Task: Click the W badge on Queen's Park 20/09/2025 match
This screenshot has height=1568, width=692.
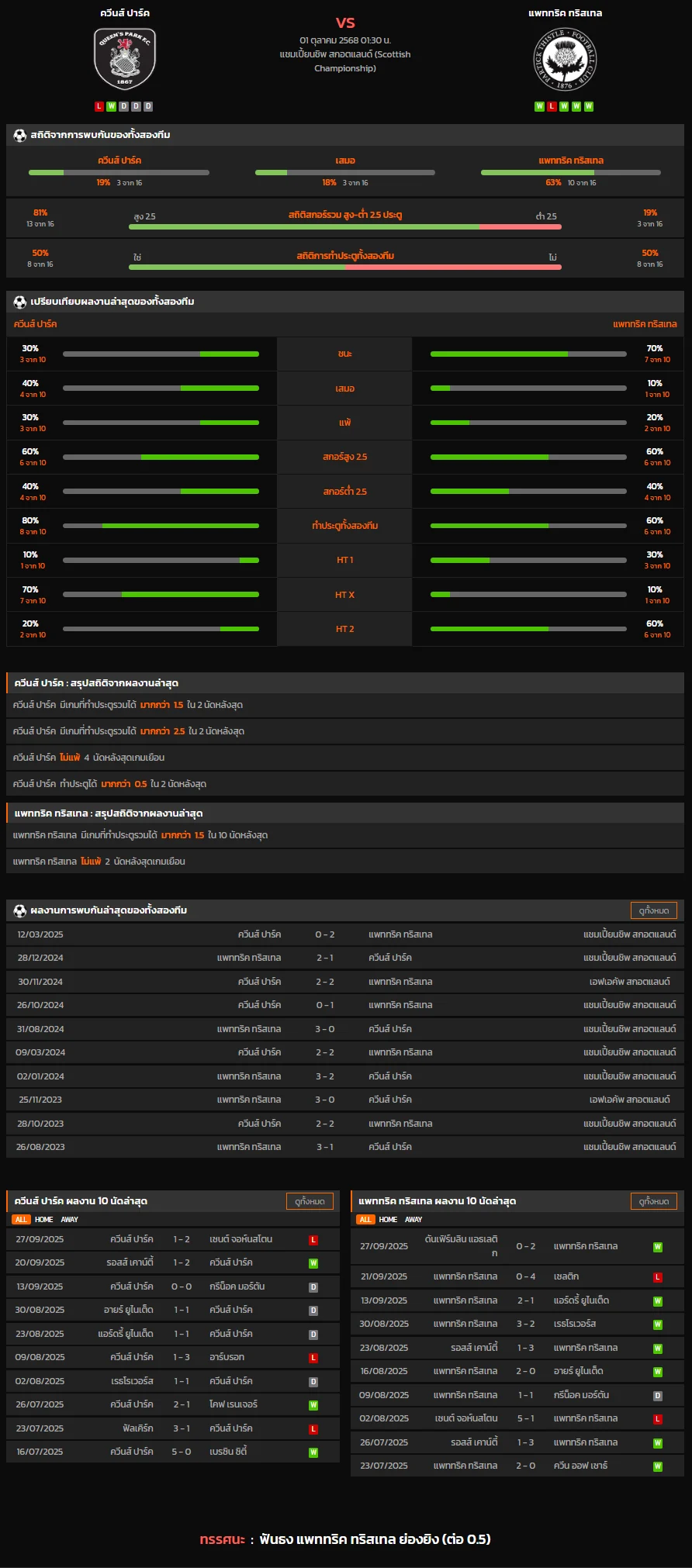Action: click(313, 1263)
